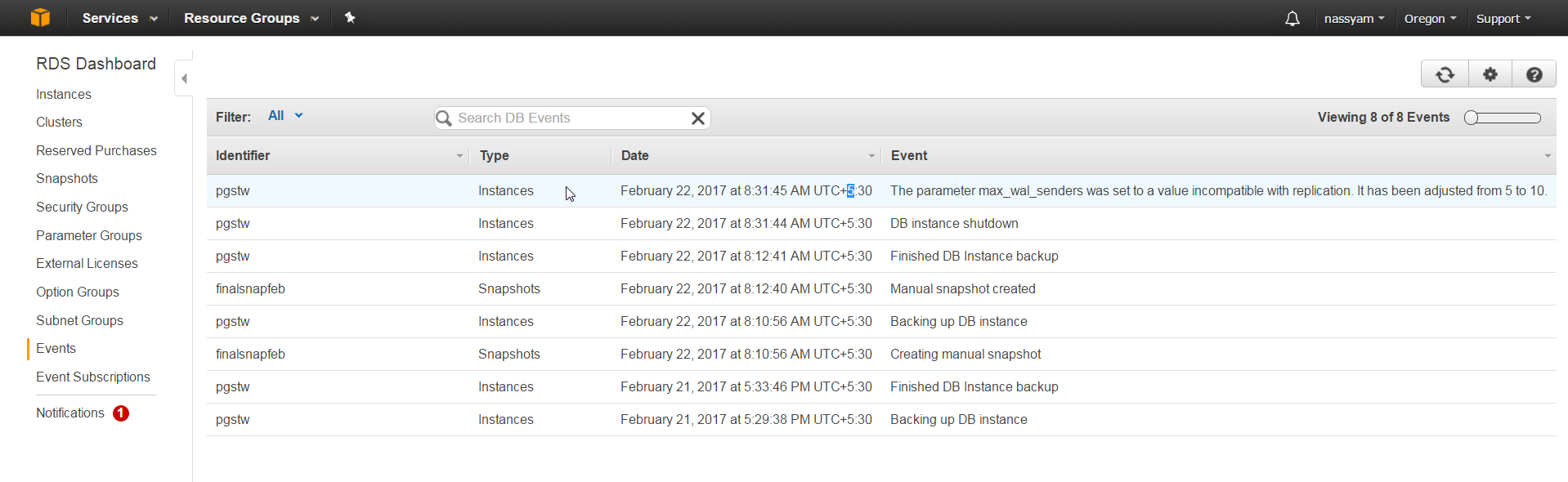Open the red notifications badge
1568x482 pixels.
click(121, 413)
